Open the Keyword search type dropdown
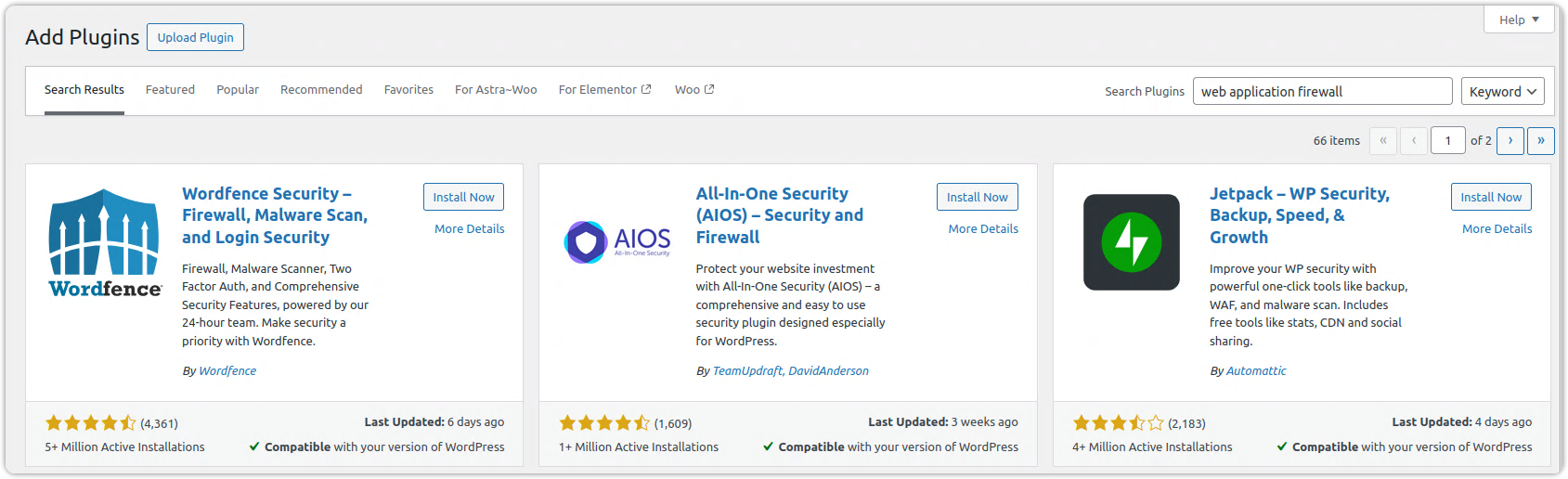 click(1503, 91)
